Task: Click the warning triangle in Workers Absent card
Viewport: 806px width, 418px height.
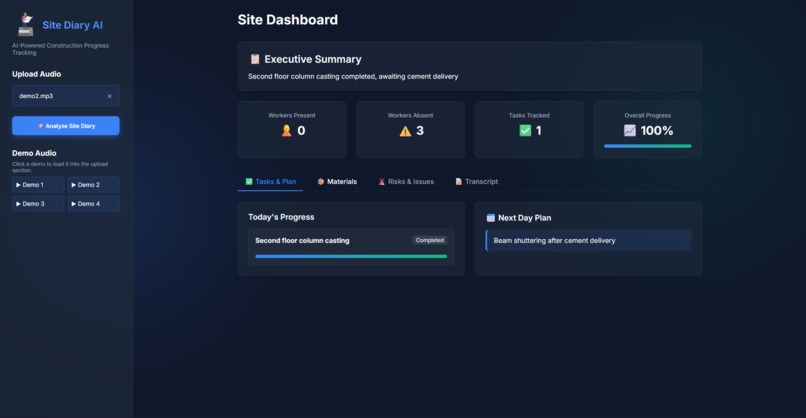Action: pos(405,131)
